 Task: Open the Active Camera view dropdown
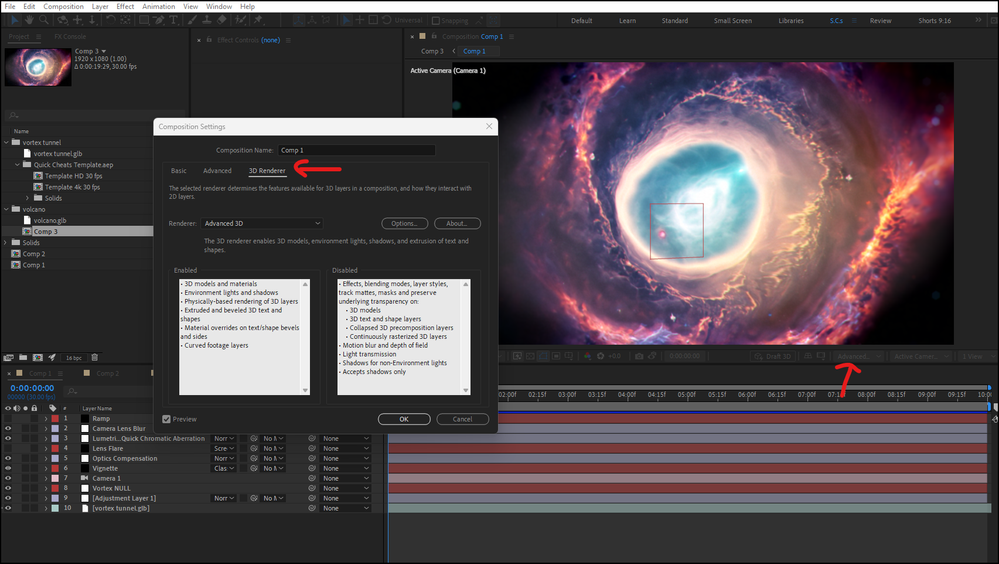(921, 356)
